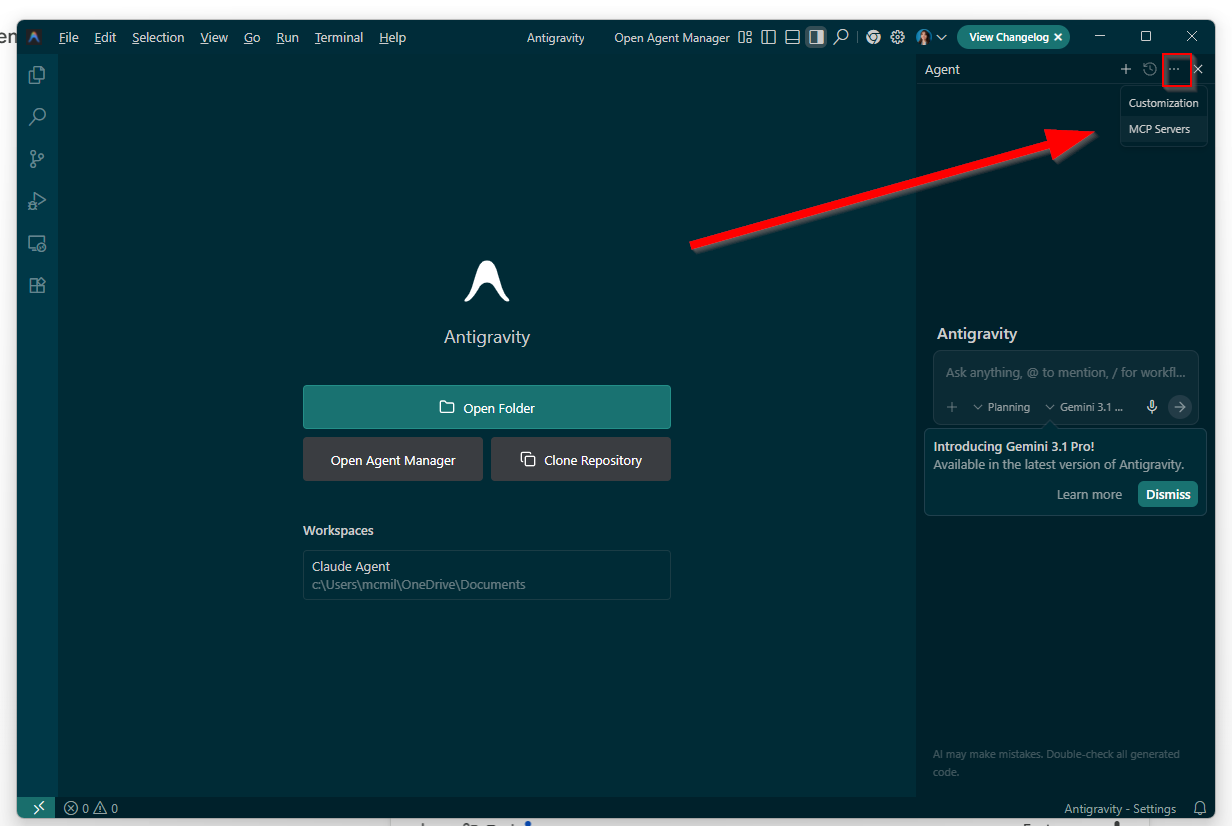Open the Go menu

[x=252, y=37]
